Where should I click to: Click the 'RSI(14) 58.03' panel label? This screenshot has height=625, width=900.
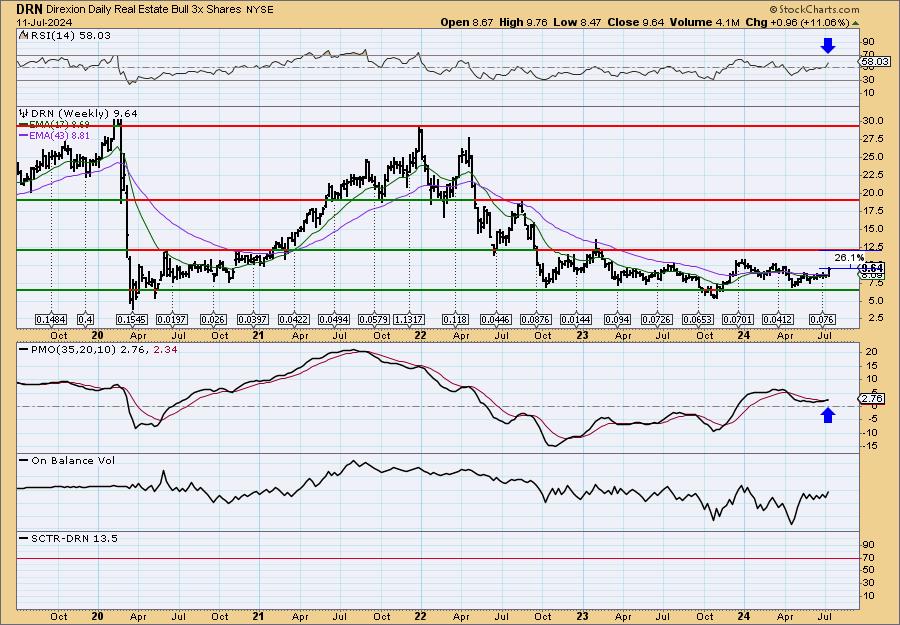coord(71,36)
